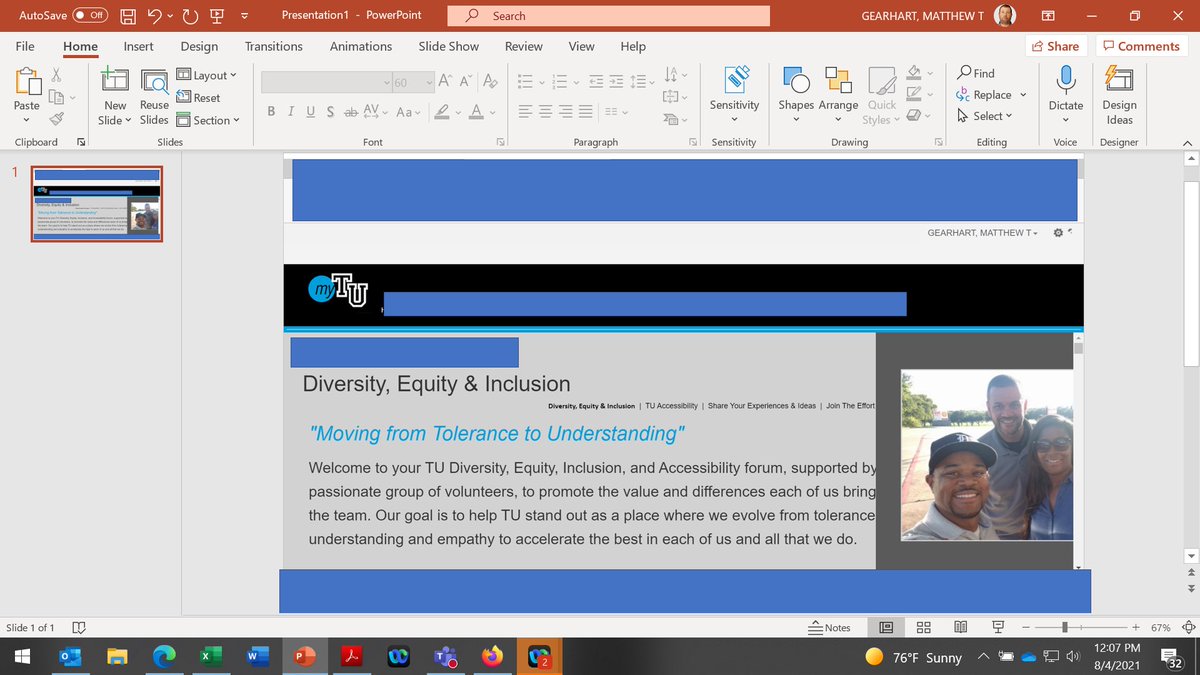Switch to Transitions tab
This screenshot has width=1200, height=675.
pyautogui.click(x=274, y=46)
